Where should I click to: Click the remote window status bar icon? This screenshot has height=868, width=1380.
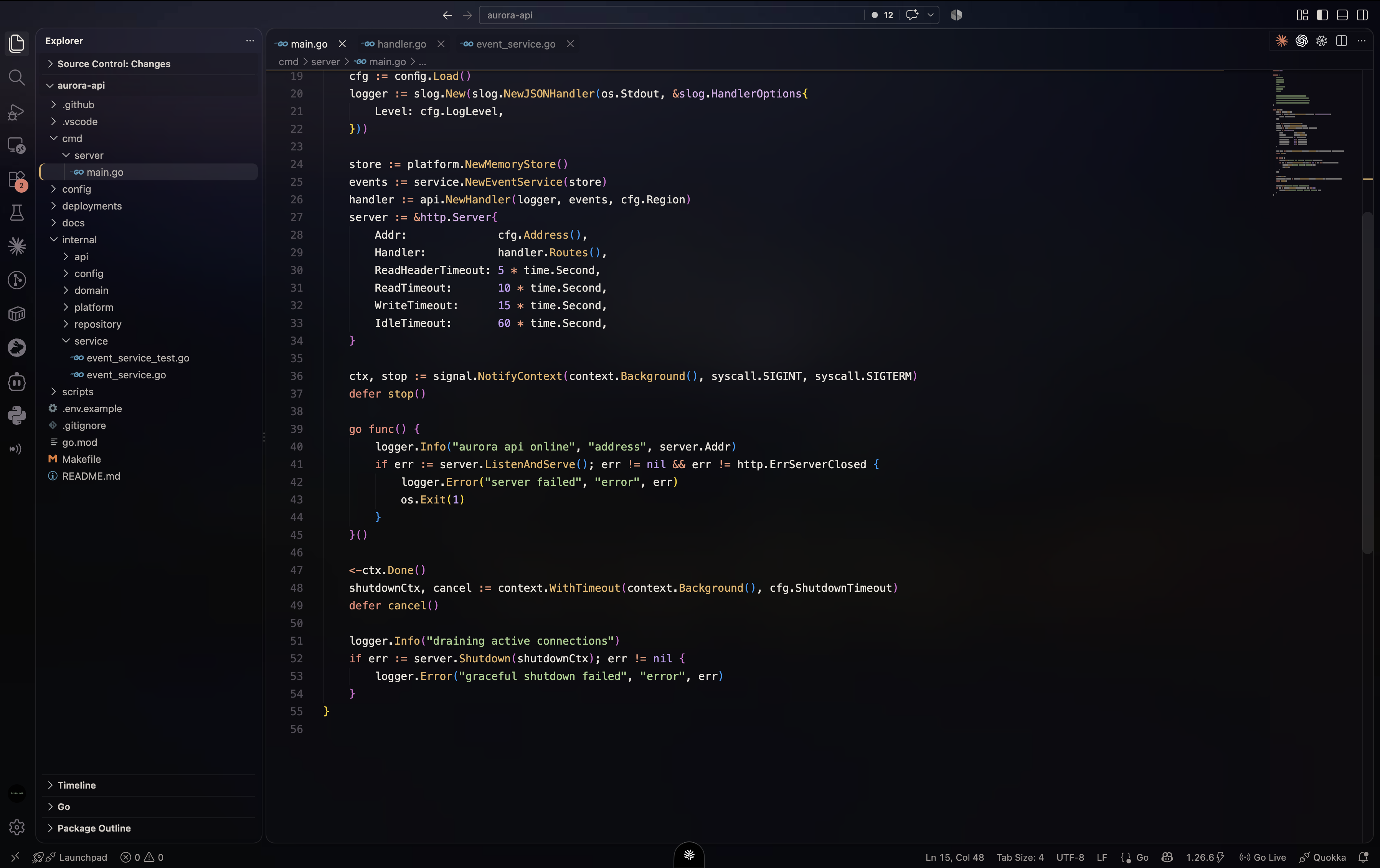pyautogui.click(x=15, y=857)
